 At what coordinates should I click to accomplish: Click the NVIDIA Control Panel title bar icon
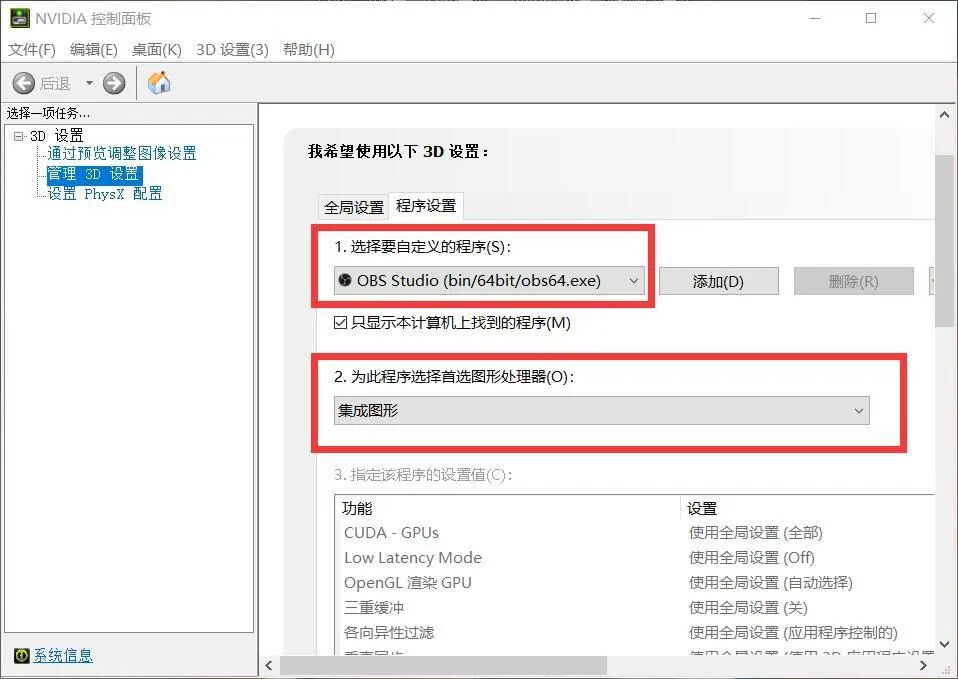(x=20, y=18)
